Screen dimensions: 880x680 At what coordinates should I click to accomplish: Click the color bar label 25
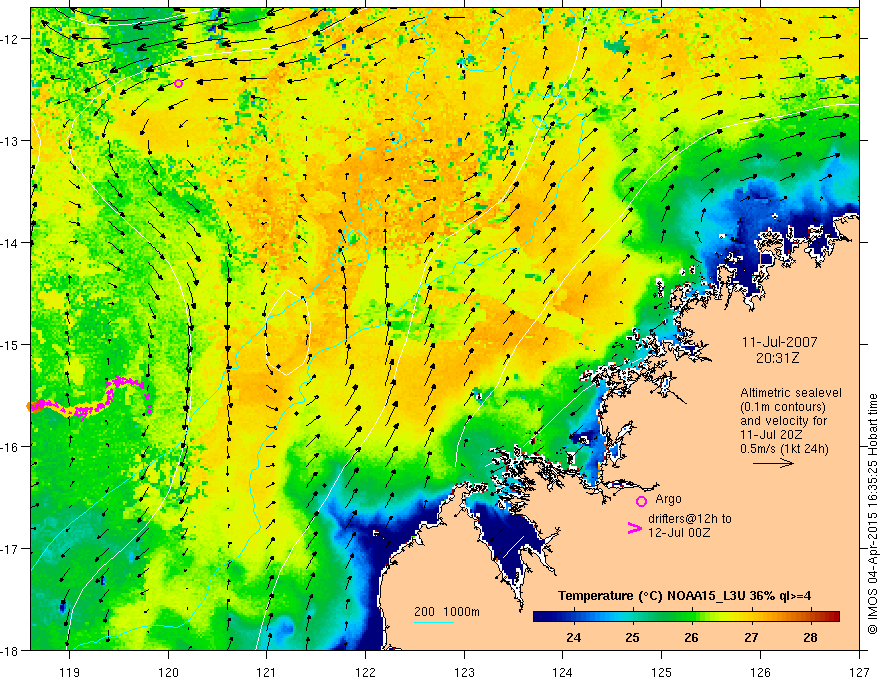(x=632, y=638)
